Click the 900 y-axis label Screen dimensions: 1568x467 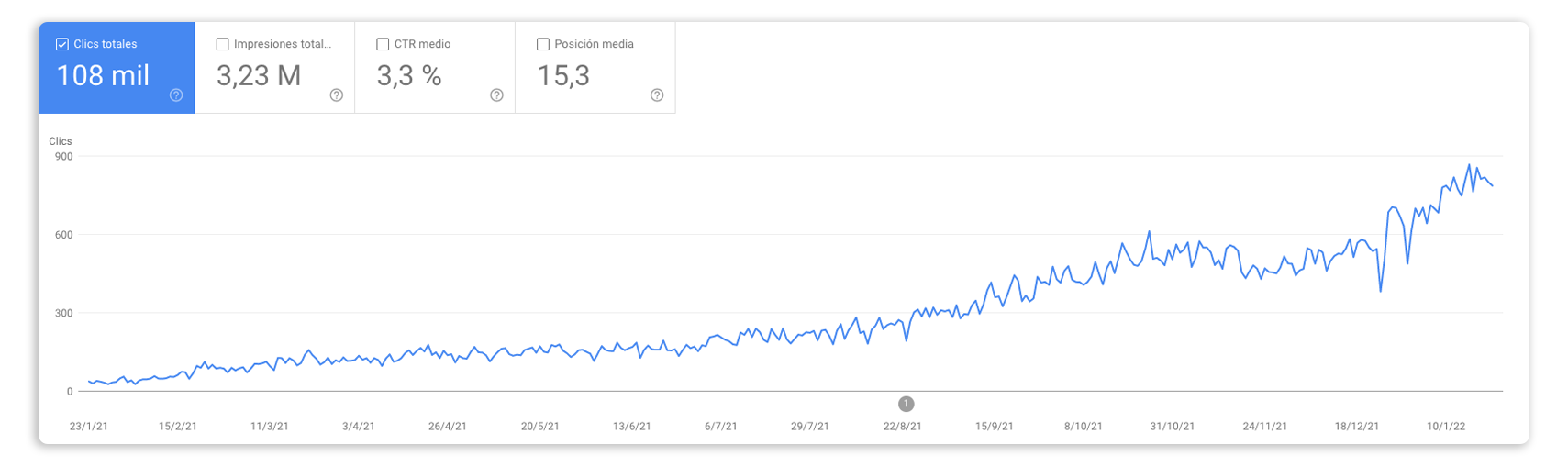click(63, 157)
